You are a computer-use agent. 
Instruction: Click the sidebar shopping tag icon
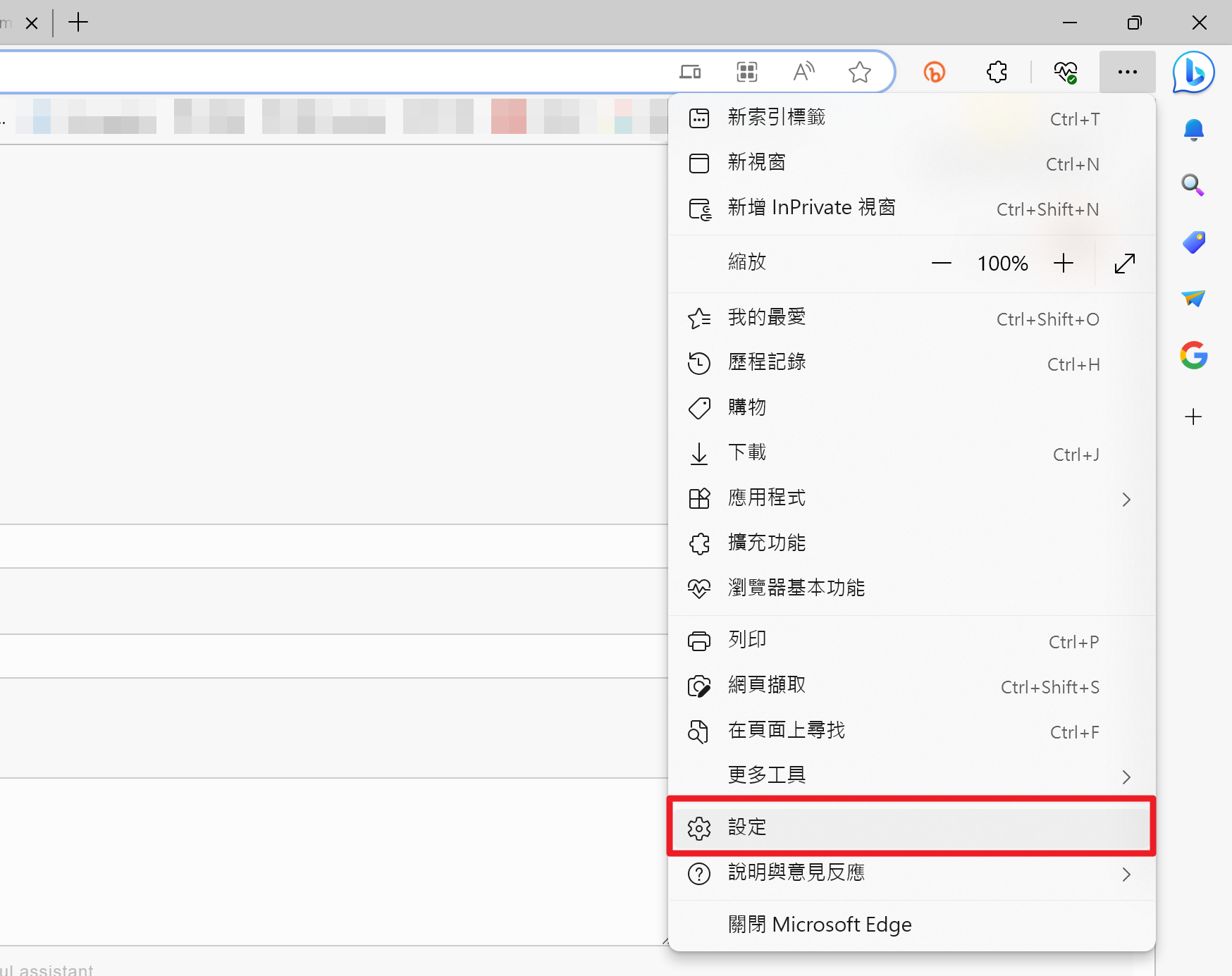(x=1193, y=242)
